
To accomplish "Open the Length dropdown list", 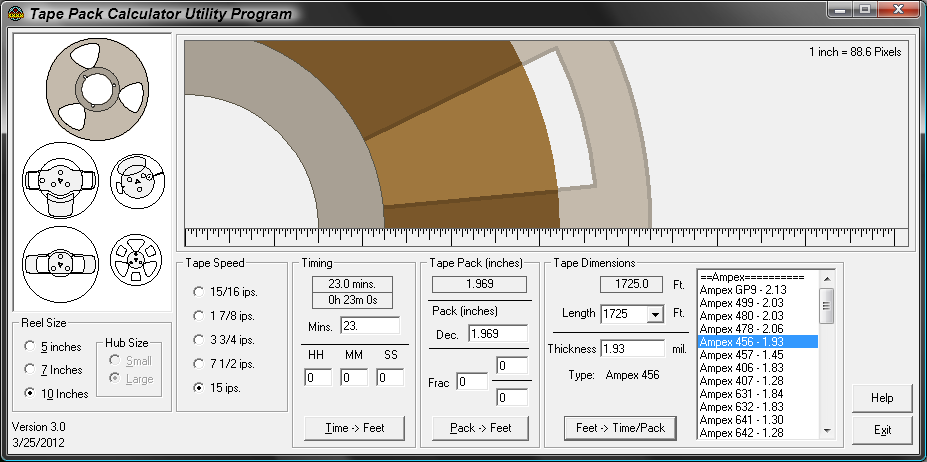I will click(655, 314).
